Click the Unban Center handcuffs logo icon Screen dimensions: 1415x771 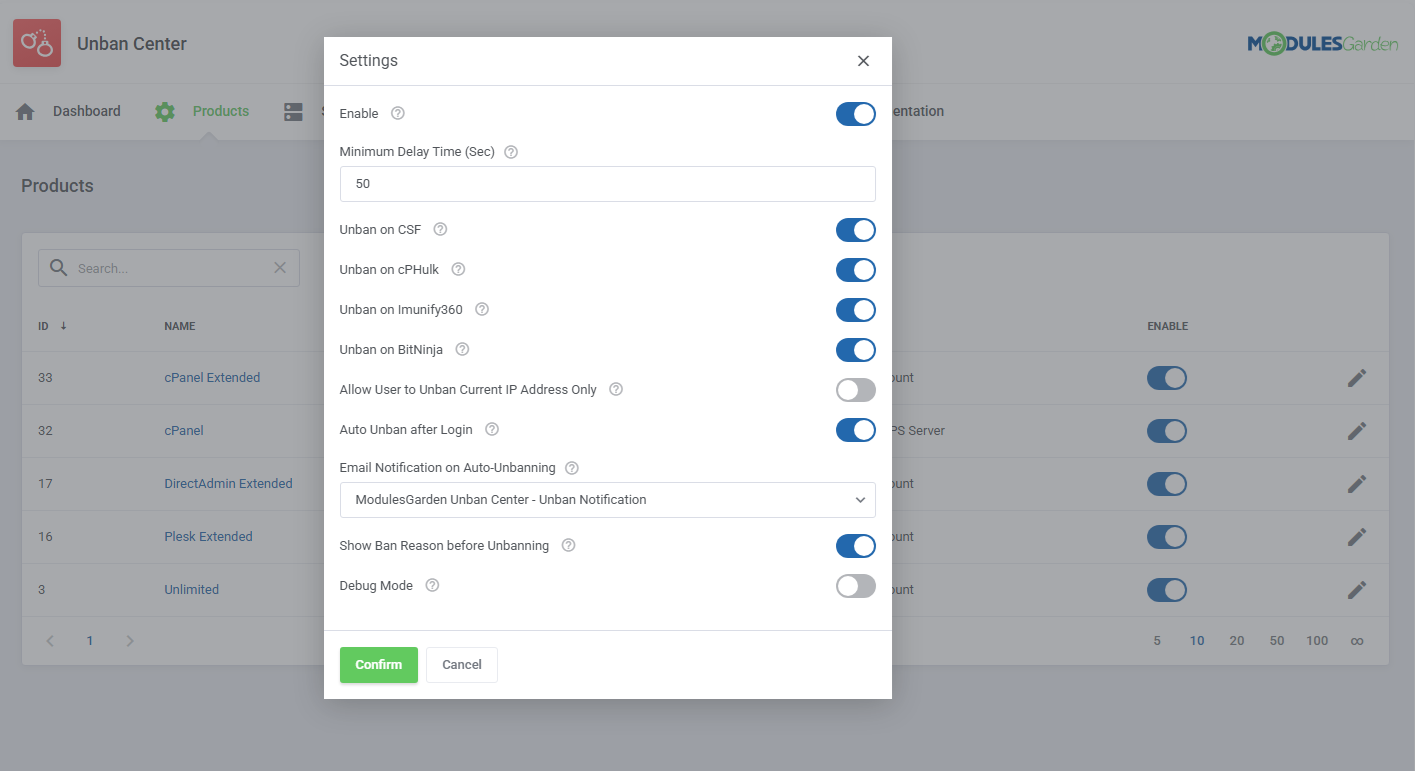click(37, 43)
